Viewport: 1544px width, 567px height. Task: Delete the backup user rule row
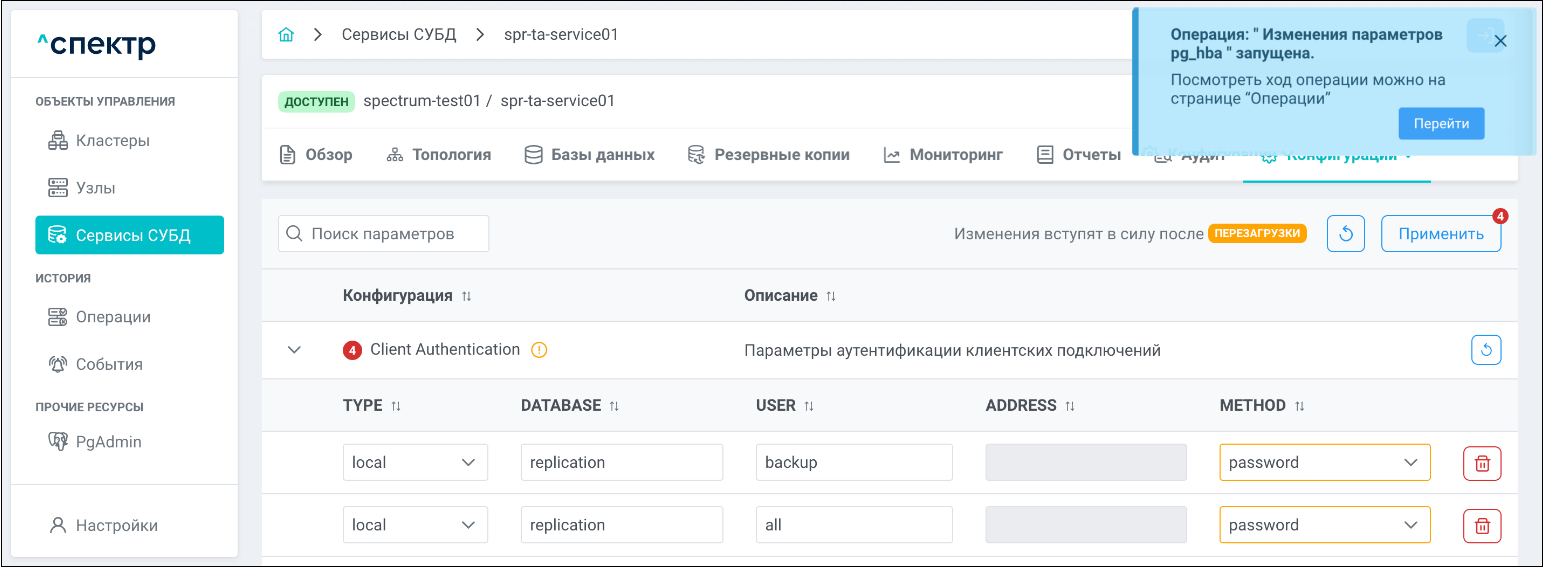click(1482, 463)
